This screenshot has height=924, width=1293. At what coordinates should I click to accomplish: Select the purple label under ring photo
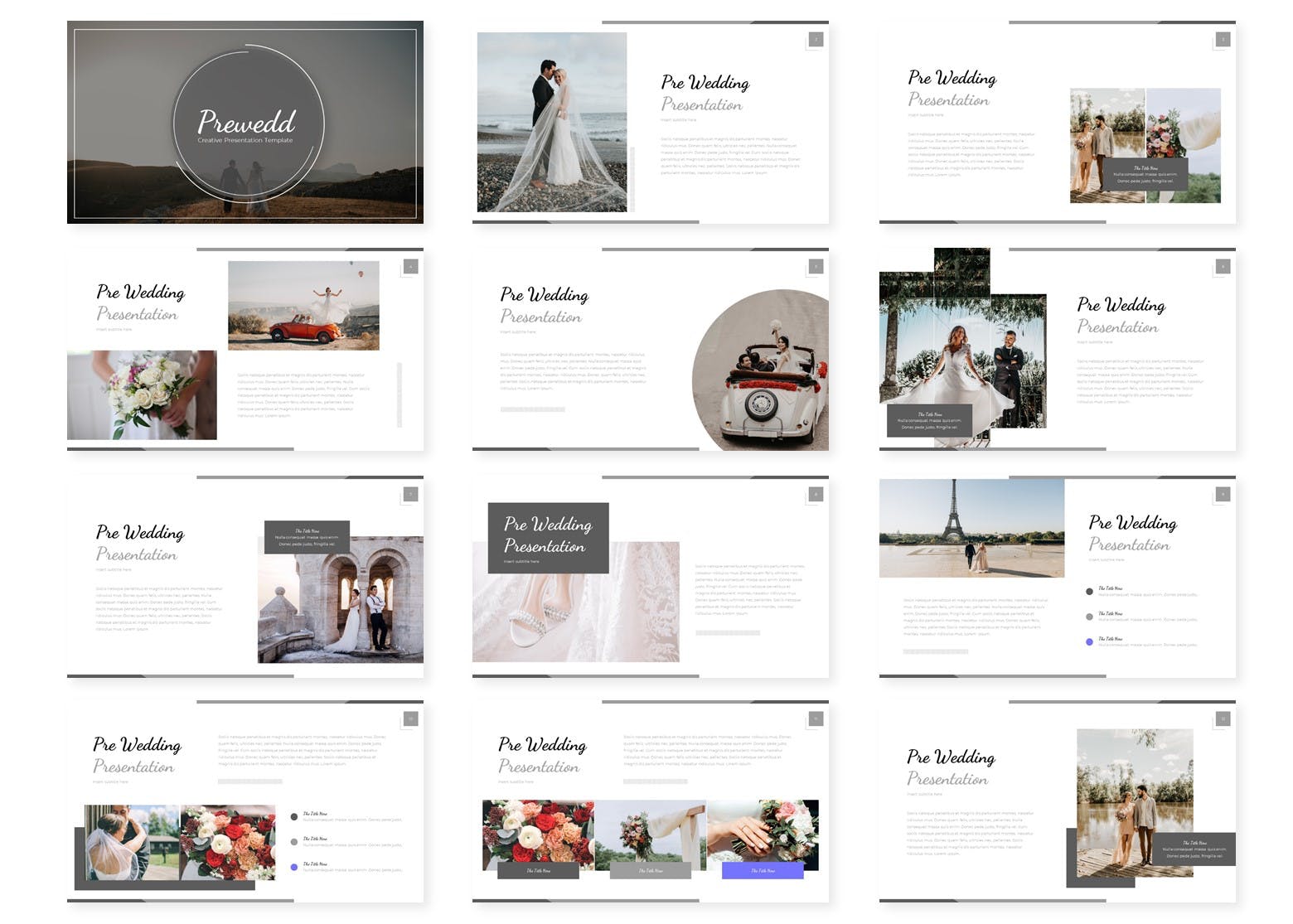click(x=763, y=871)
